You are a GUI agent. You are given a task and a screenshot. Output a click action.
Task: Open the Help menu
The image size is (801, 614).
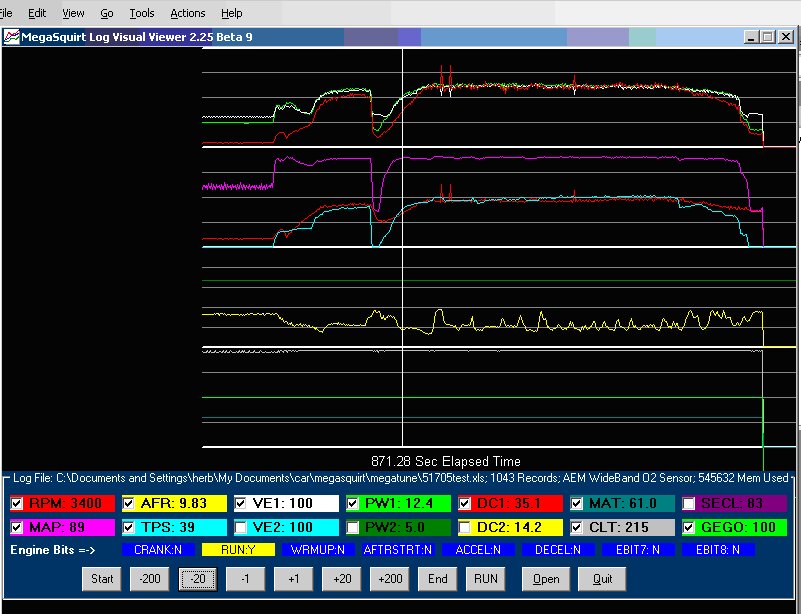pyautogui.click(x=231, y=13)
